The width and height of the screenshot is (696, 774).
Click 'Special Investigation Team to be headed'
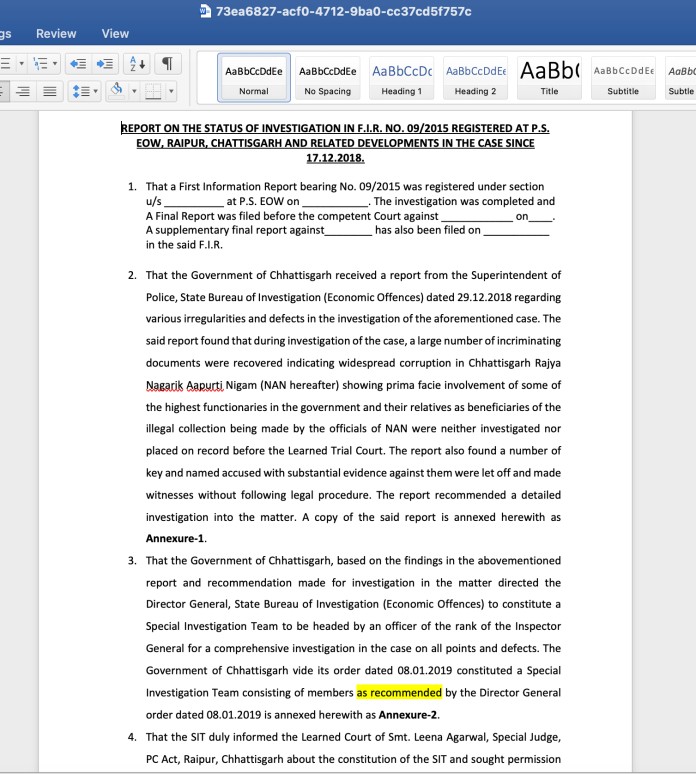point(247,626)
